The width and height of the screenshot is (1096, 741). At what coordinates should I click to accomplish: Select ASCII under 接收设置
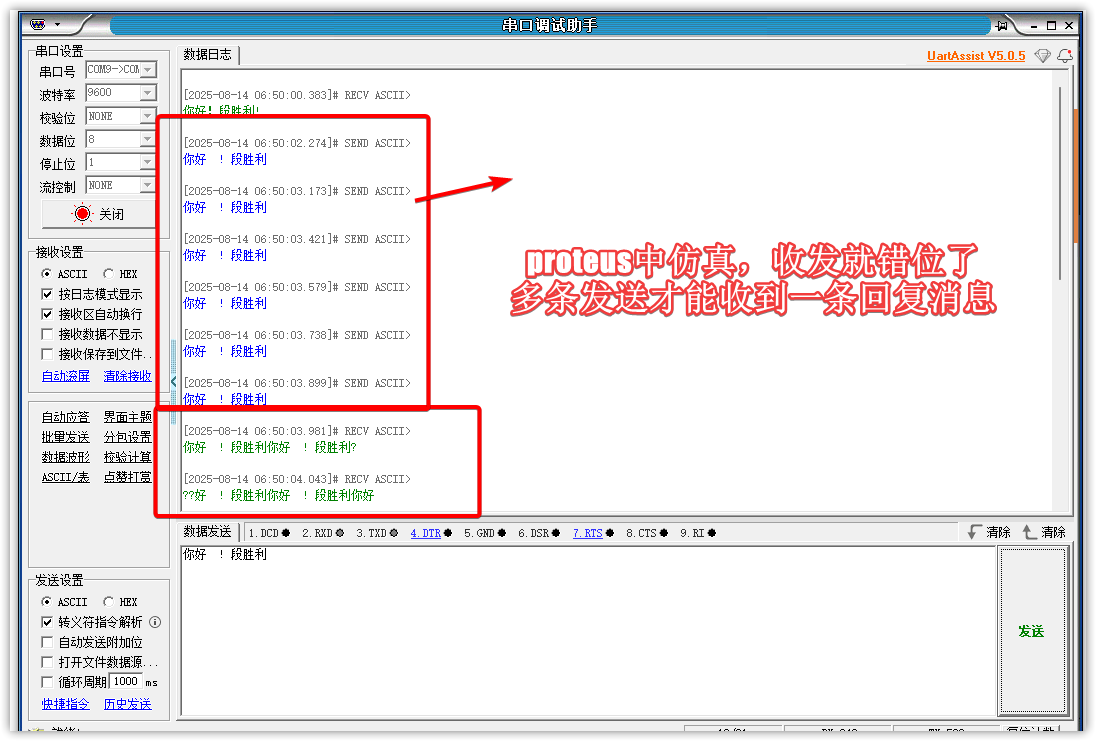[x=46, y=274]
